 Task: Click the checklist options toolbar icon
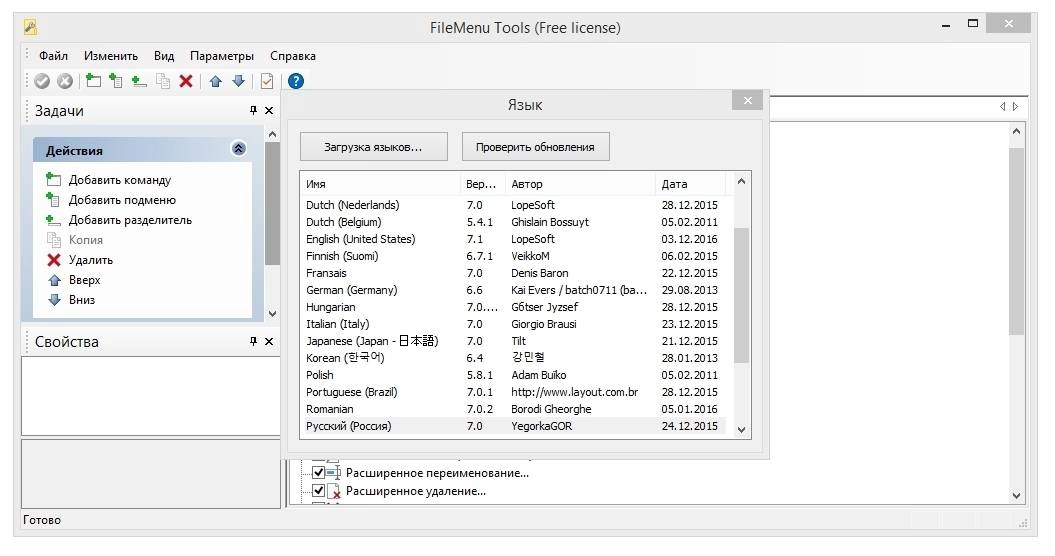267,81
